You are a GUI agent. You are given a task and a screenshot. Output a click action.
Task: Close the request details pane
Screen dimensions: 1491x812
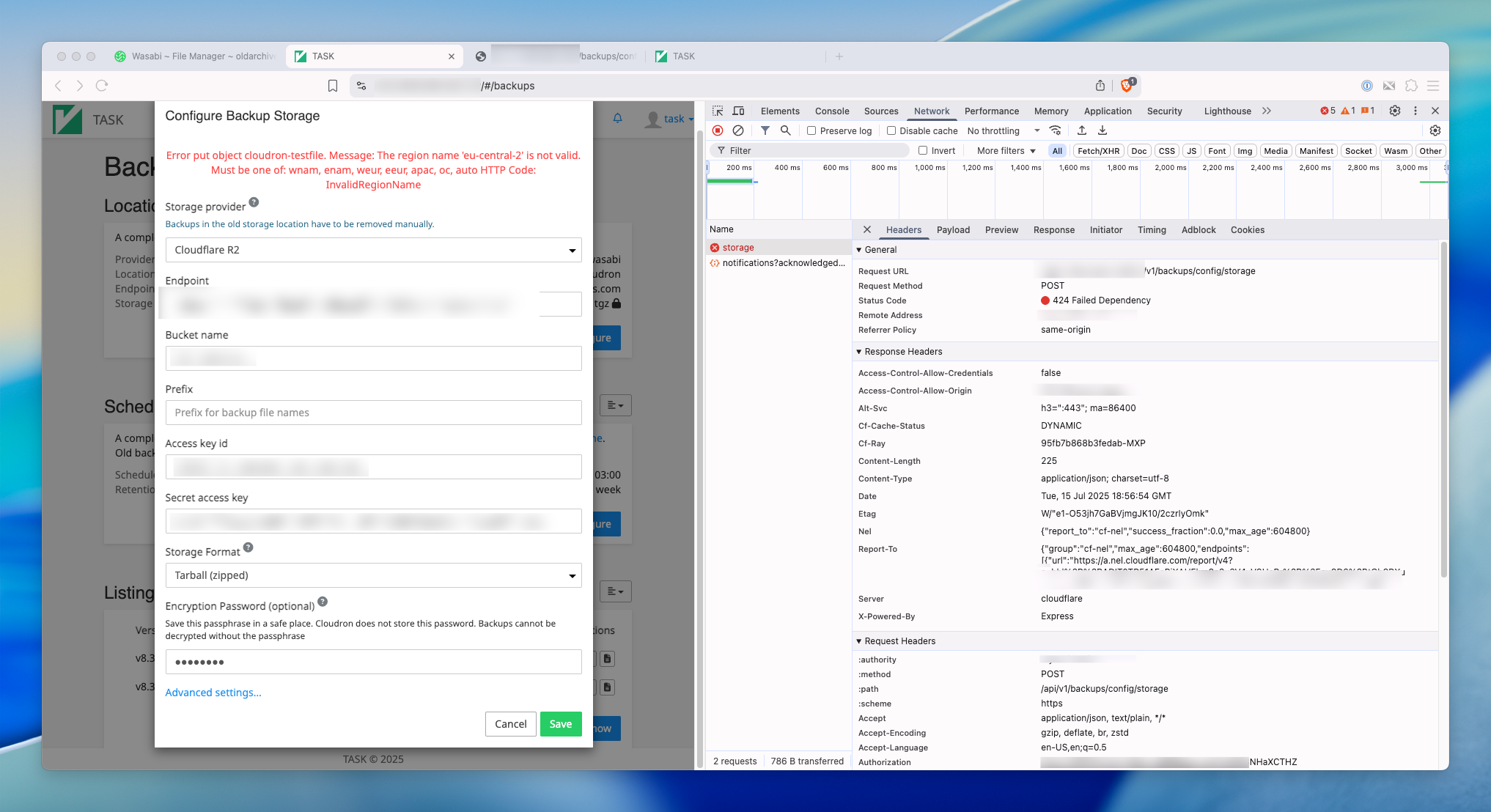point(867,229)
